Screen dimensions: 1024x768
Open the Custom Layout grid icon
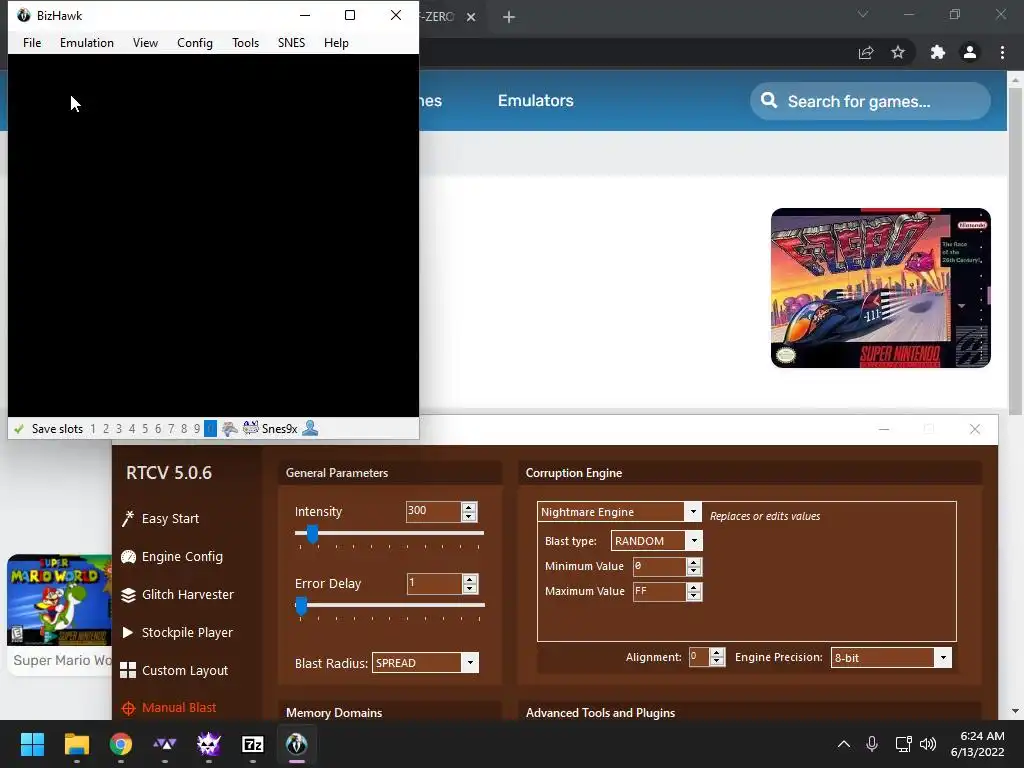click(128, 670)
